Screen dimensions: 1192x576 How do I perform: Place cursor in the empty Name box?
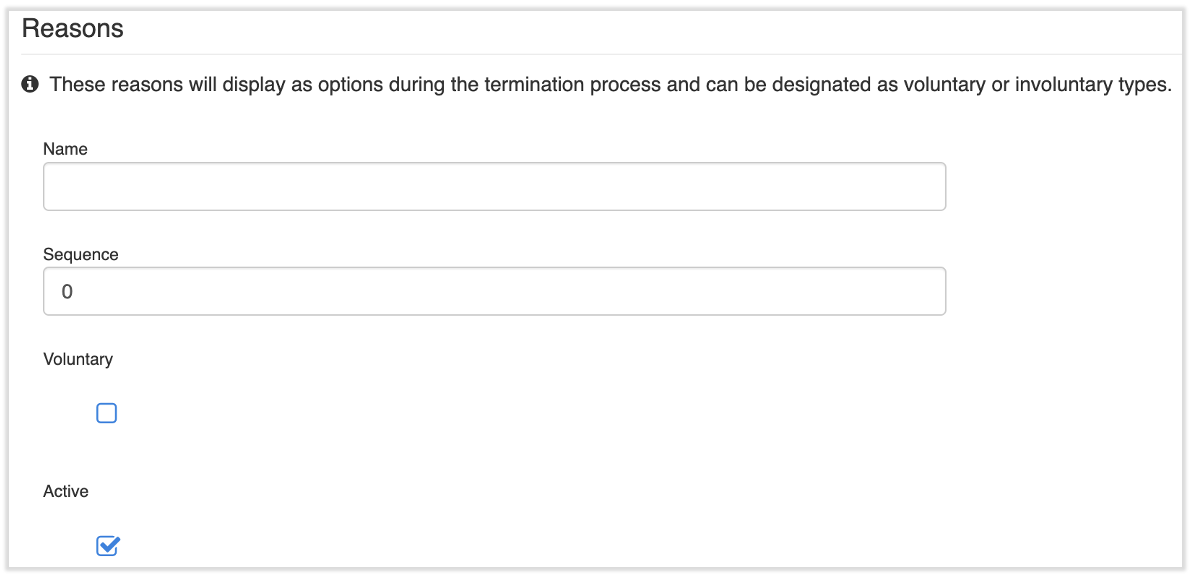494,187
